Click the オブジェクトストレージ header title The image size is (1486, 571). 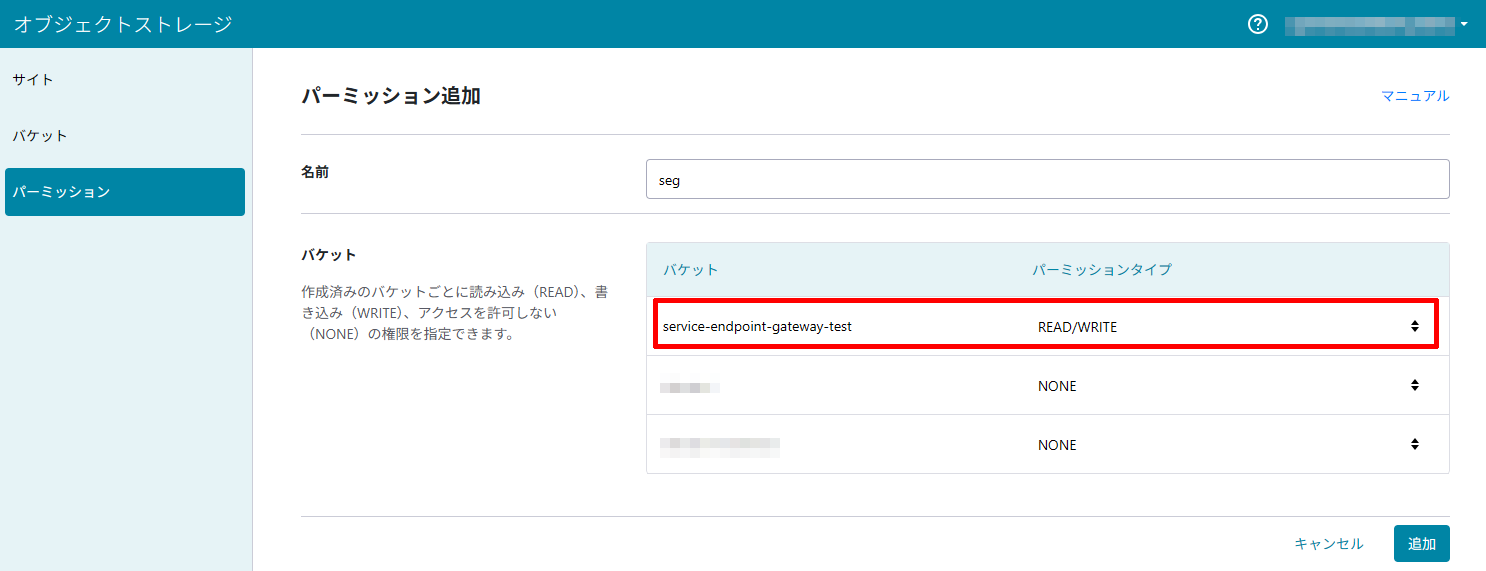point(123,24)
